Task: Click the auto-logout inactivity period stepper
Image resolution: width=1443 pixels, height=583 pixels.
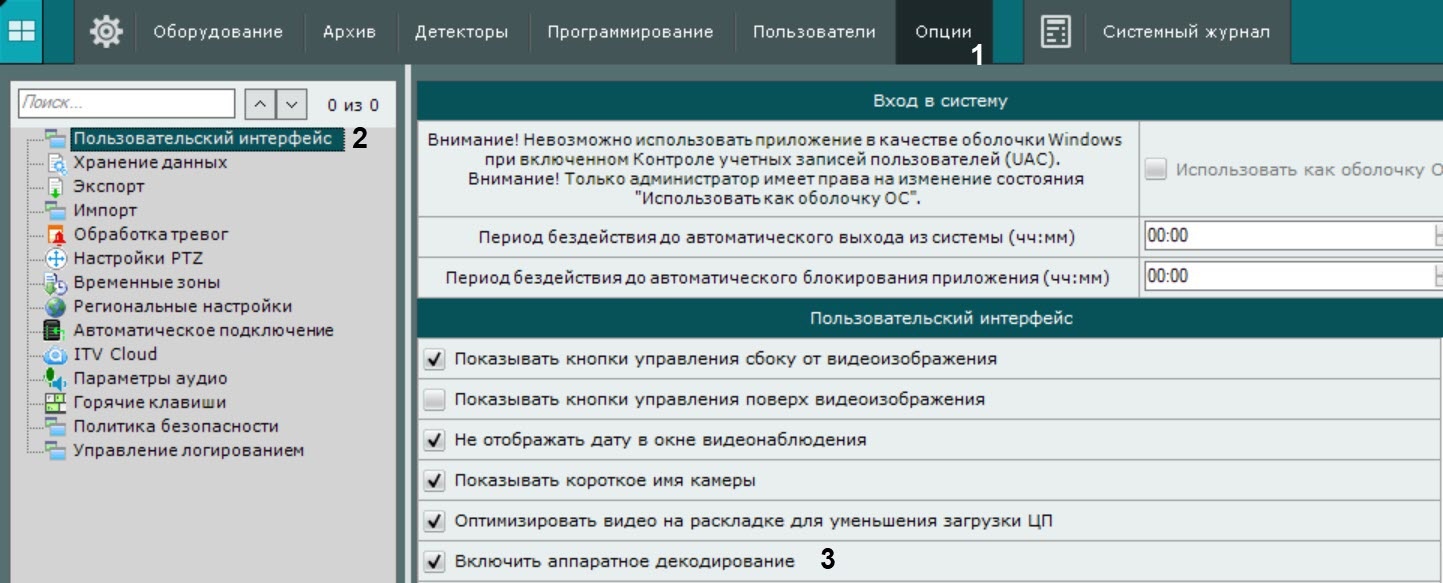Action: click(1438, 236)
